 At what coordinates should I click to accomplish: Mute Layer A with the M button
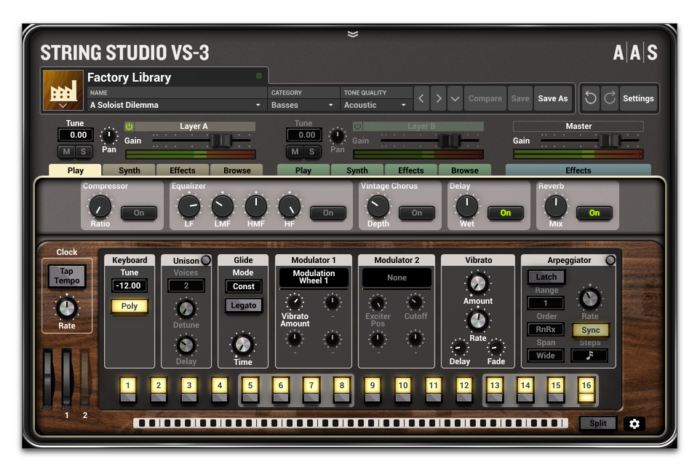pos(67,152)
